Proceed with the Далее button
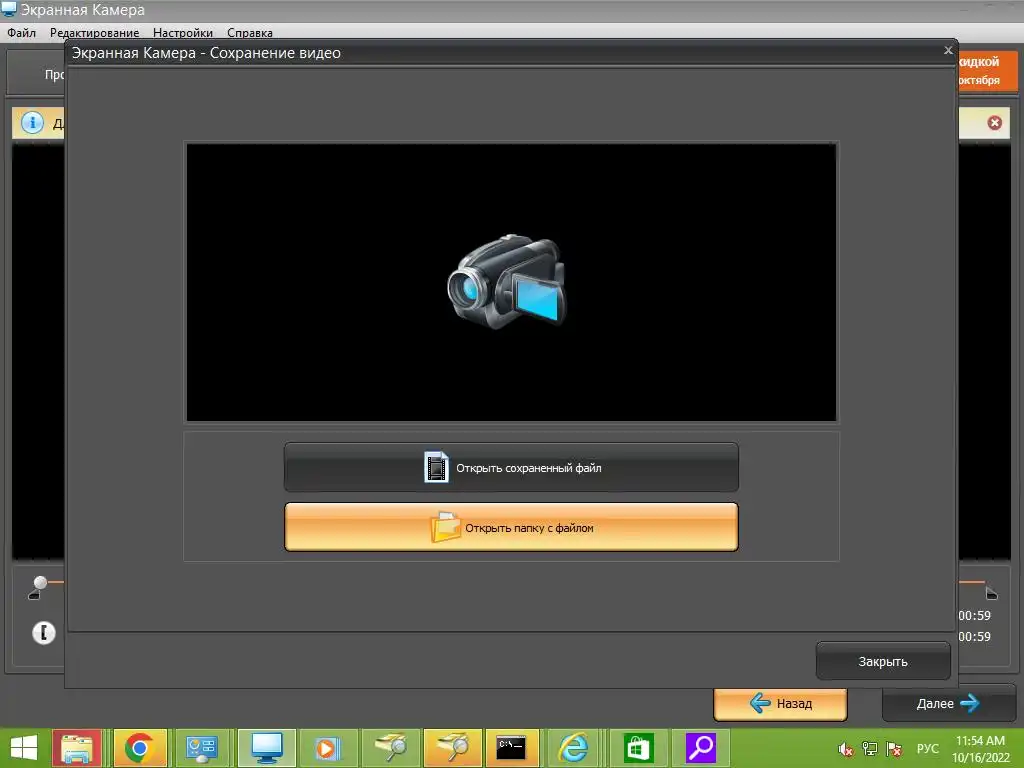The width and height of the screenshot is (1024, 768). 947,703
